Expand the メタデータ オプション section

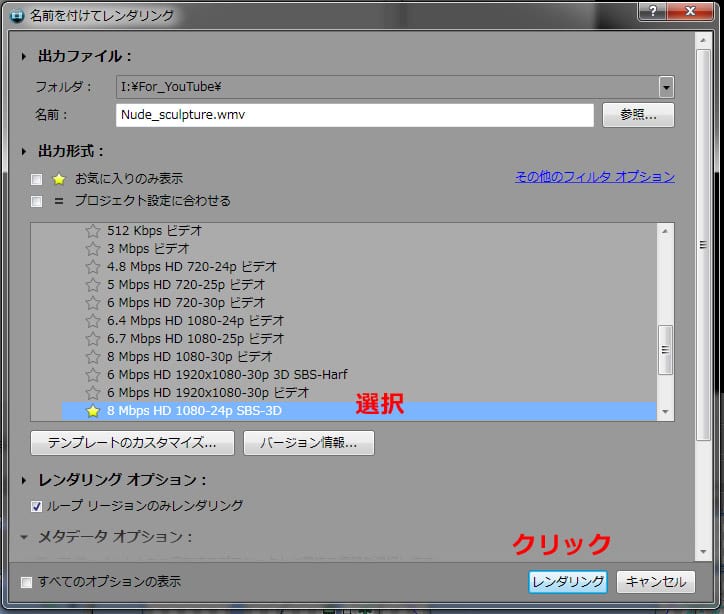click(x=25, y=537)
